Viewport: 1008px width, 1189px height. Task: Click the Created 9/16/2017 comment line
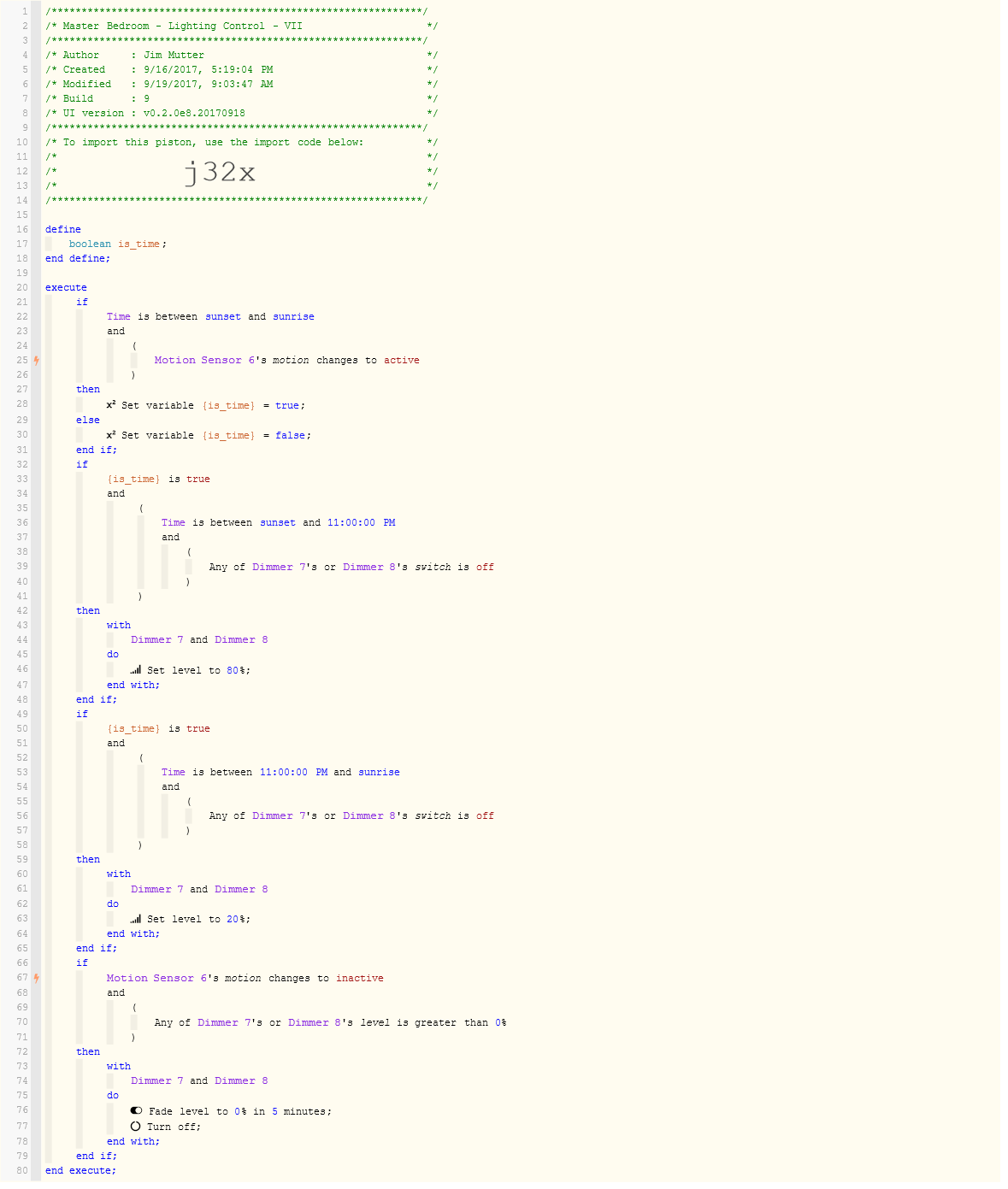241,69
